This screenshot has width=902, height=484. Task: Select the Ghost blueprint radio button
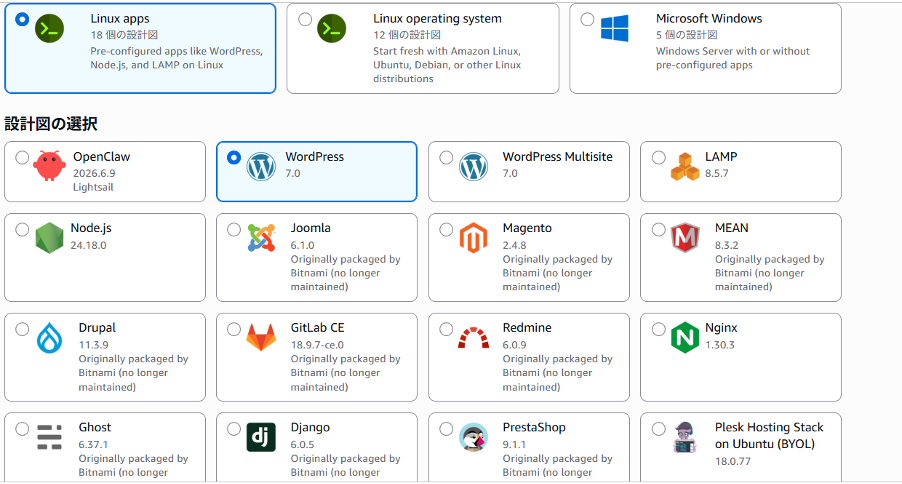(x=22, y=429)
